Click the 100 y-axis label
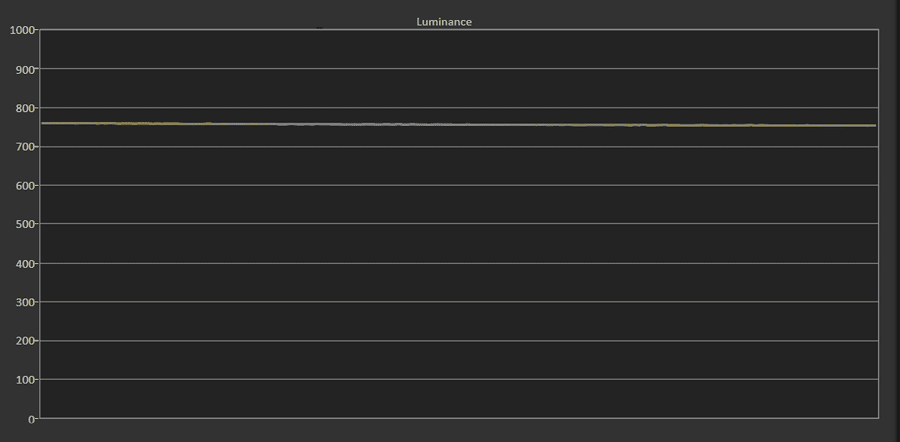 [x=26, y=379]
